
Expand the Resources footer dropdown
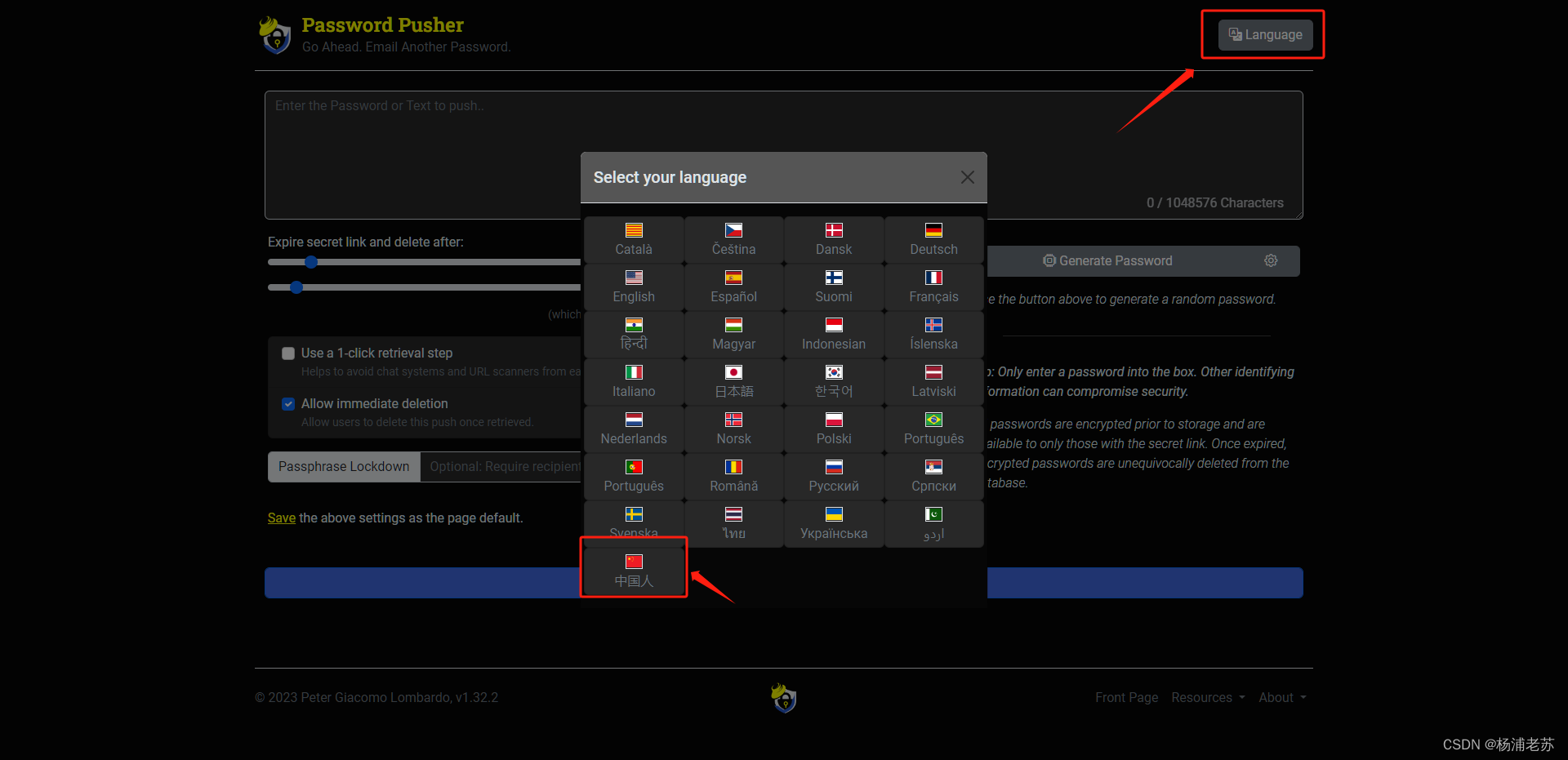click(x=1208, y=698)
